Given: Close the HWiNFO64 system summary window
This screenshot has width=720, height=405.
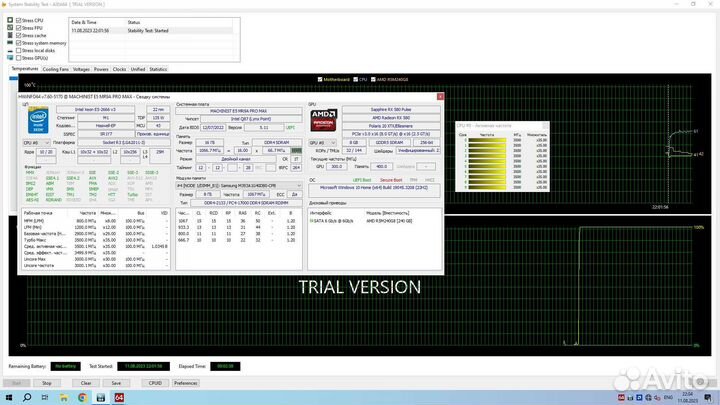Looking at the screenshot, I should (x=440, y=96).
